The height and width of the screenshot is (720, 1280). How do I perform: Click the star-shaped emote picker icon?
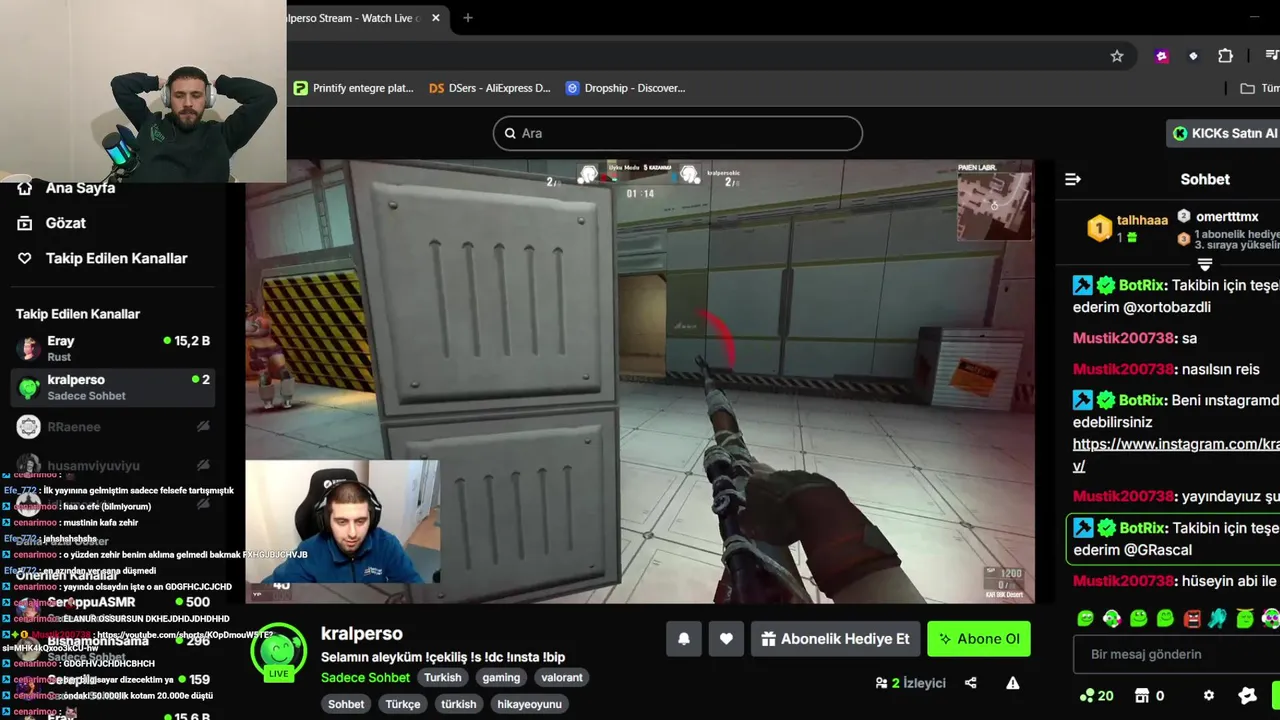(x=1247, y=695)
